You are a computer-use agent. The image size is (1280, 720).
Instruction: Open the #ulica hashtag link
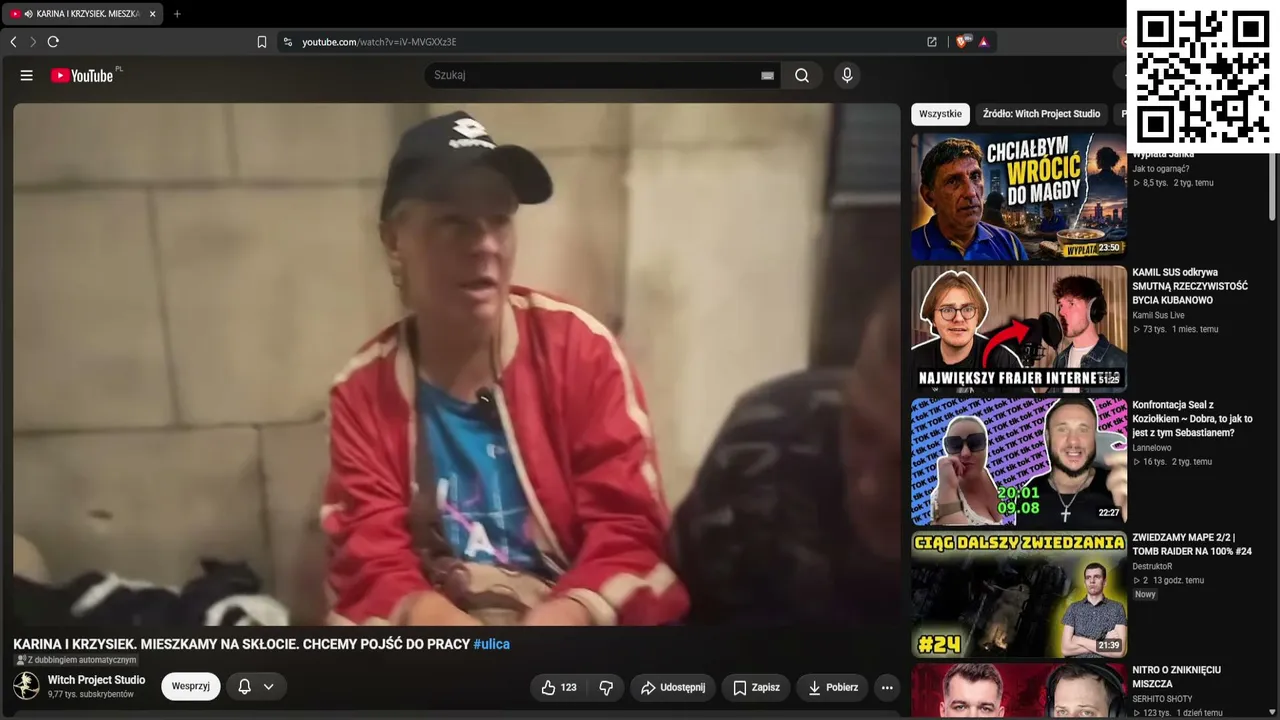(x=492, y=644)
